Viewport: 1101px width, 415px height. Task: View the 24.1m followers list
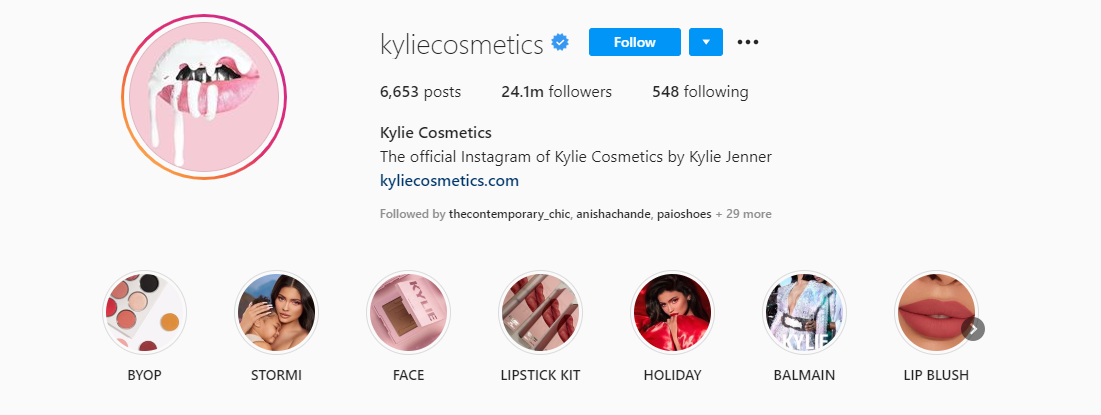[556, 92]
